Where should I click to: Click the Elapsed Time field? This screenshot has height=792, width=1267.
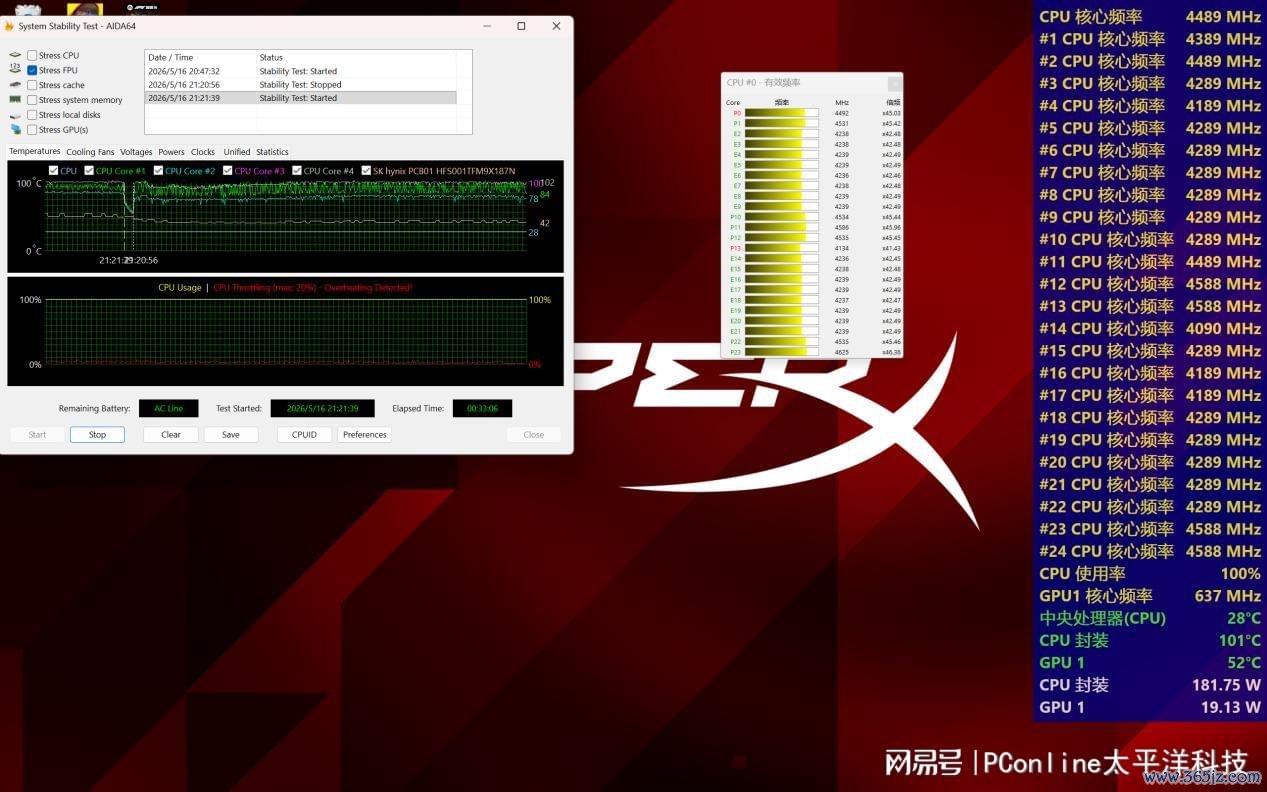(x=482, y=408)
